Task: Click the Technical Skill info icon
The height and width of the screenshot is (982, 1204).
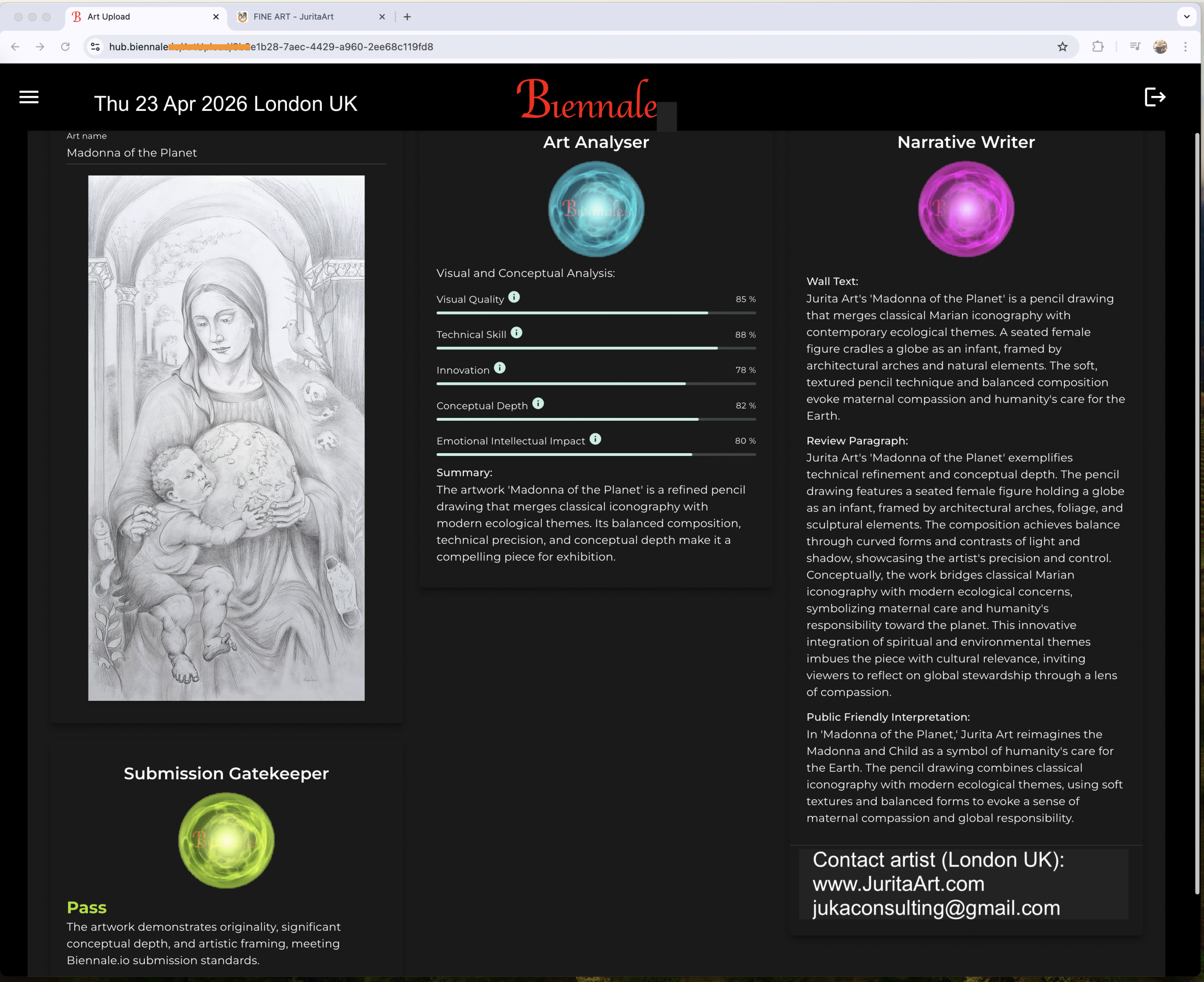Action: (x=516, y=333)
